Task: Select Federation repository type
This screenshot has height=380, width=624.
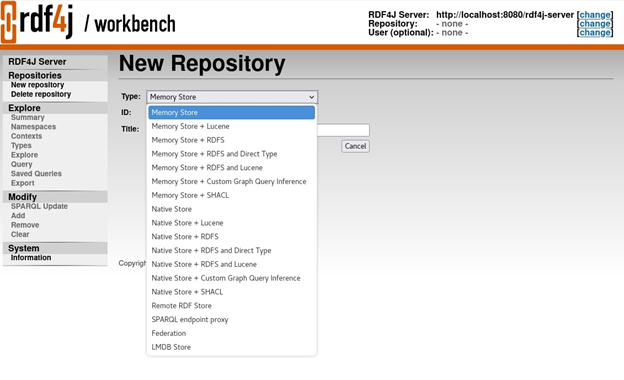Action: click(232, 333)
